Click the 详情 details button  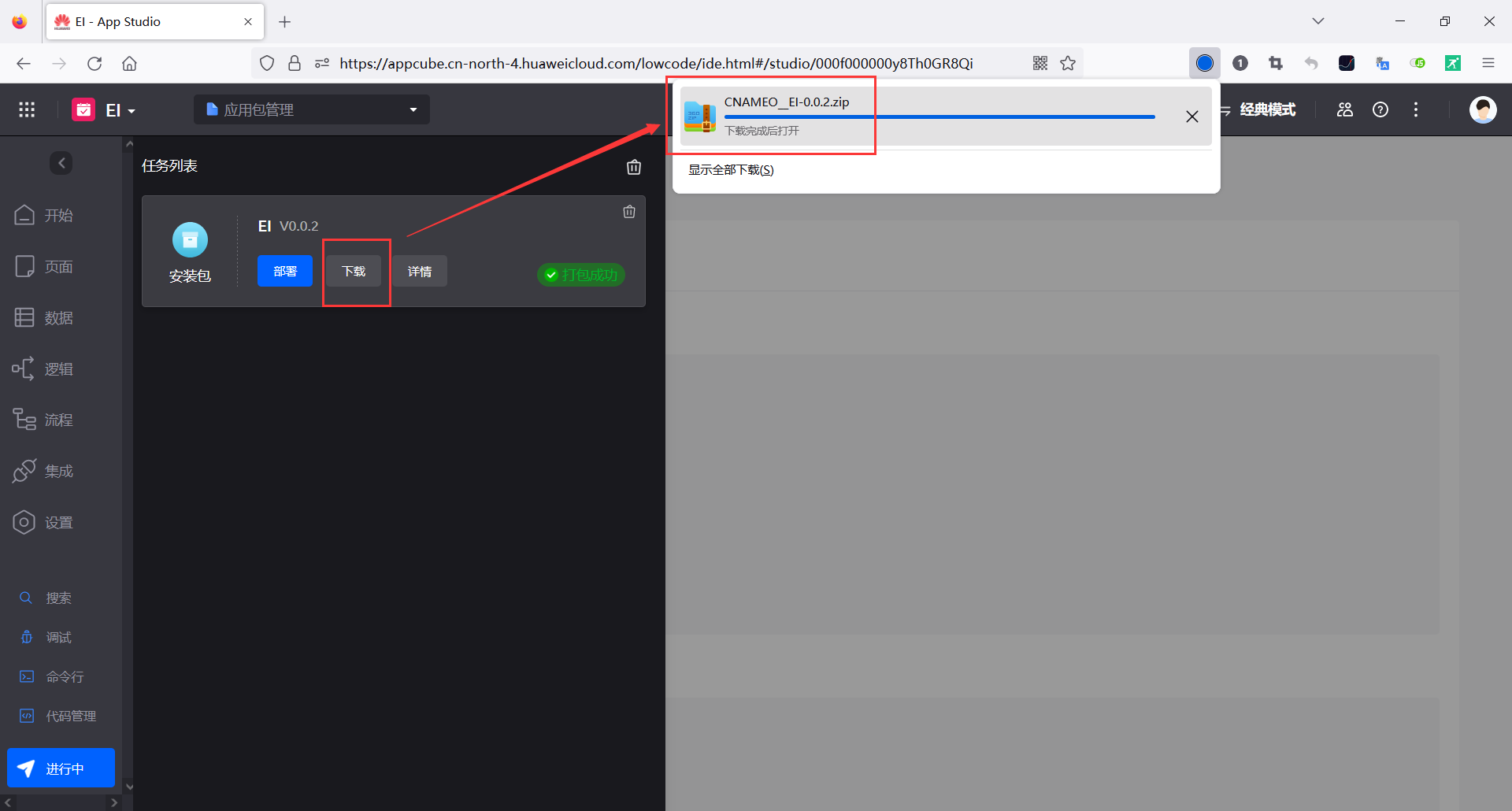420,271
